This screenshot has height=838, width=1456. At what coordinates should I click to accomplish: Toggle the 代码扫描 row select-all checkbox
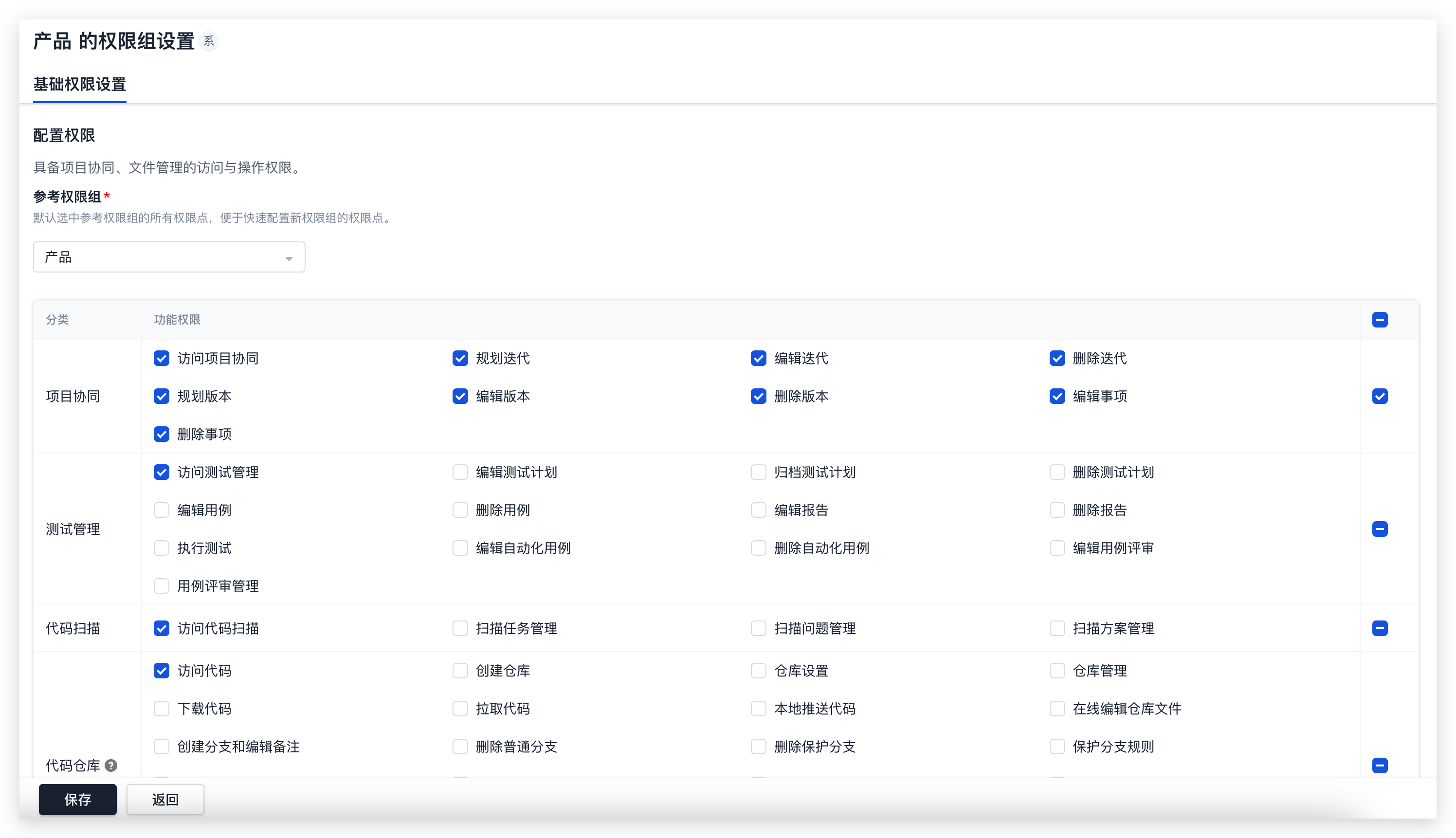click(x=1380, y=629)
